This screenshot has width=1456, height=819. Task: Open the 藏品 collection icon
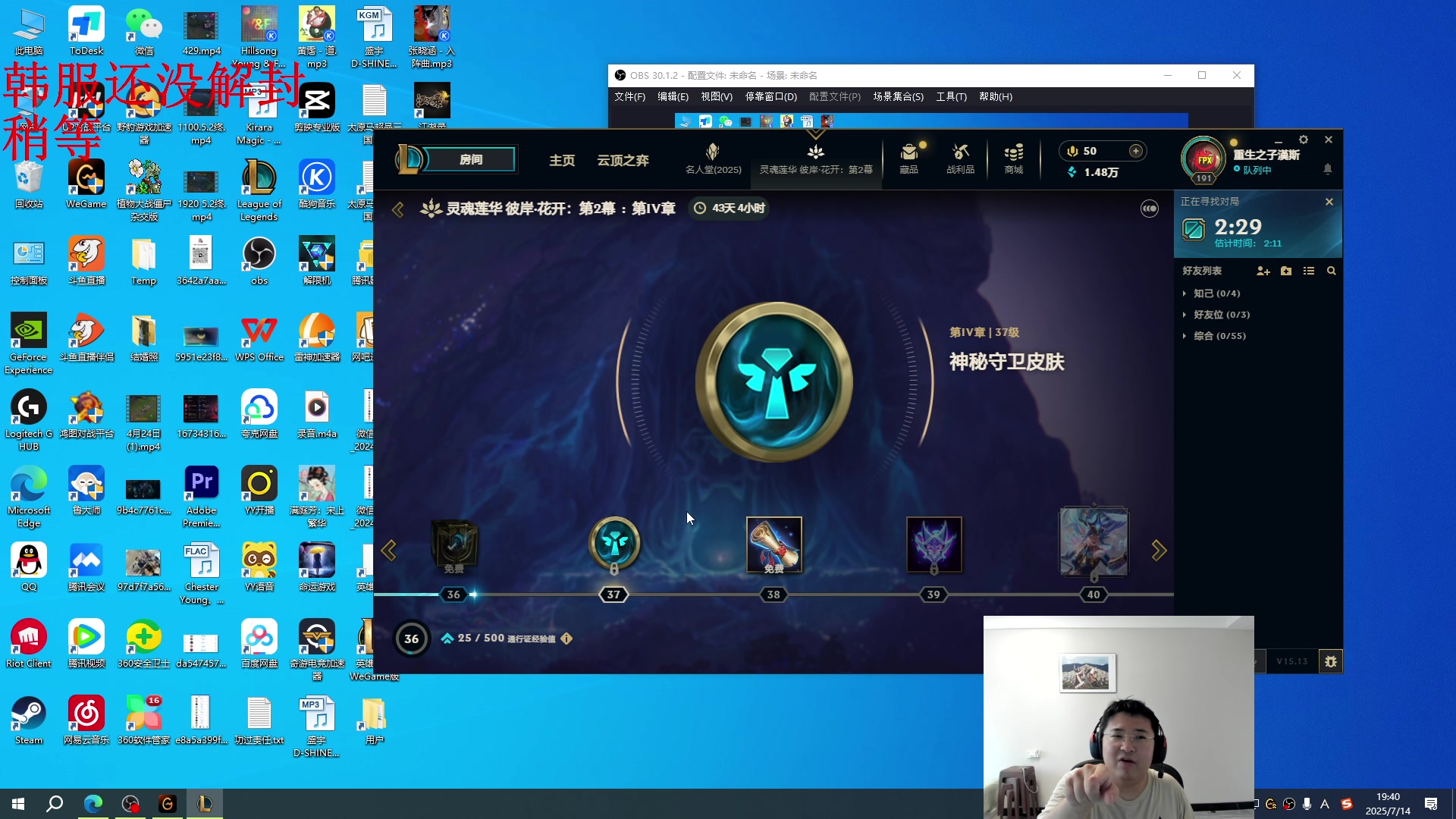coord(908,158)
